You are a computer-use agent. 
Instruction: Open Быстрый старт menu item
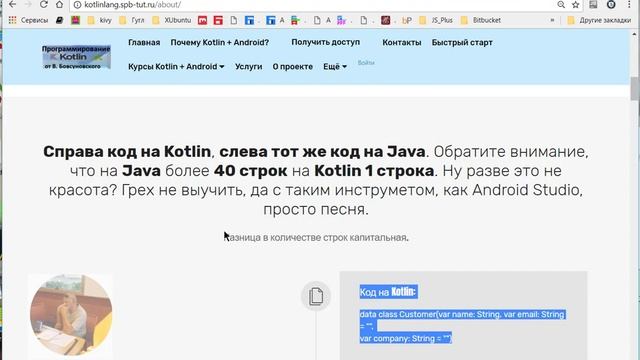[x=462, y=42]
